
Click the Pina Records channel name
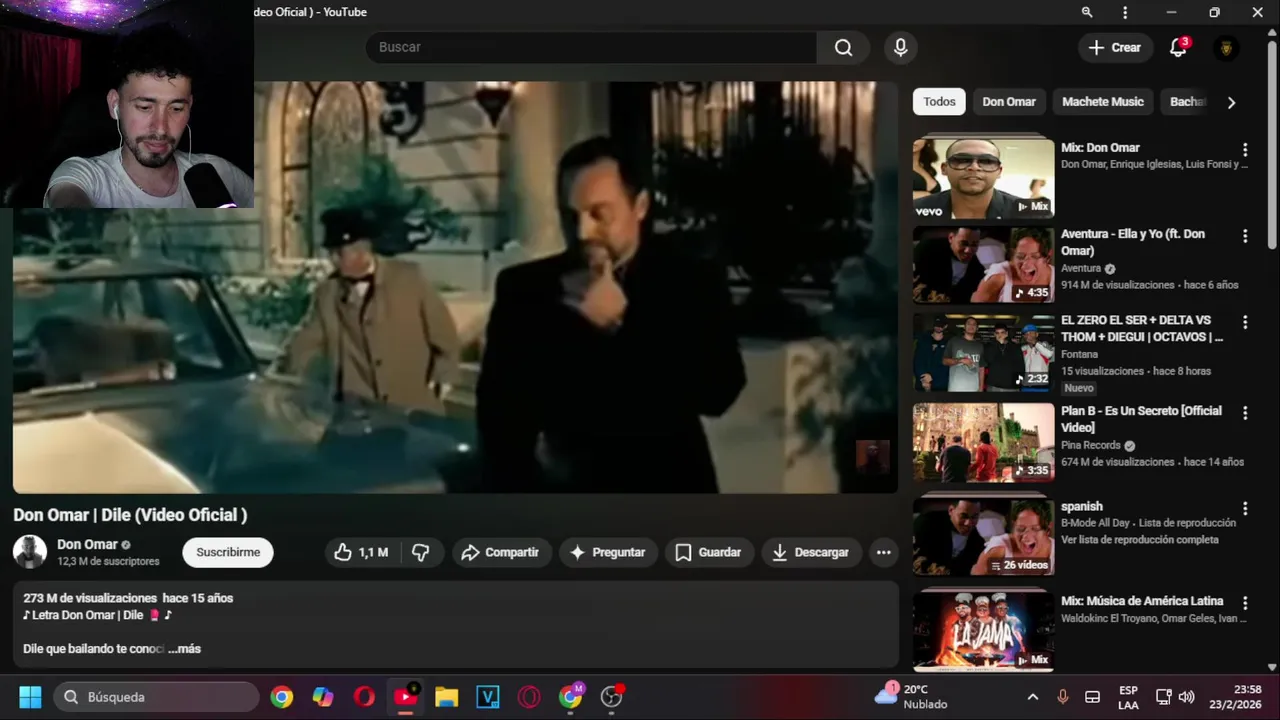1090,445
